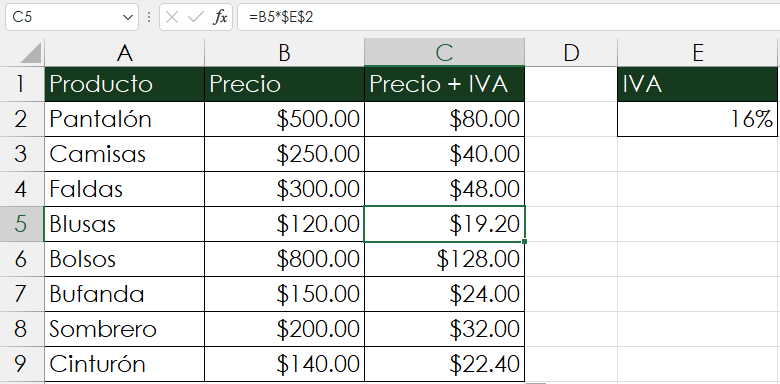Screen dimensions: 780x384
Task: Select column E header
Action: tap(697, 52)
